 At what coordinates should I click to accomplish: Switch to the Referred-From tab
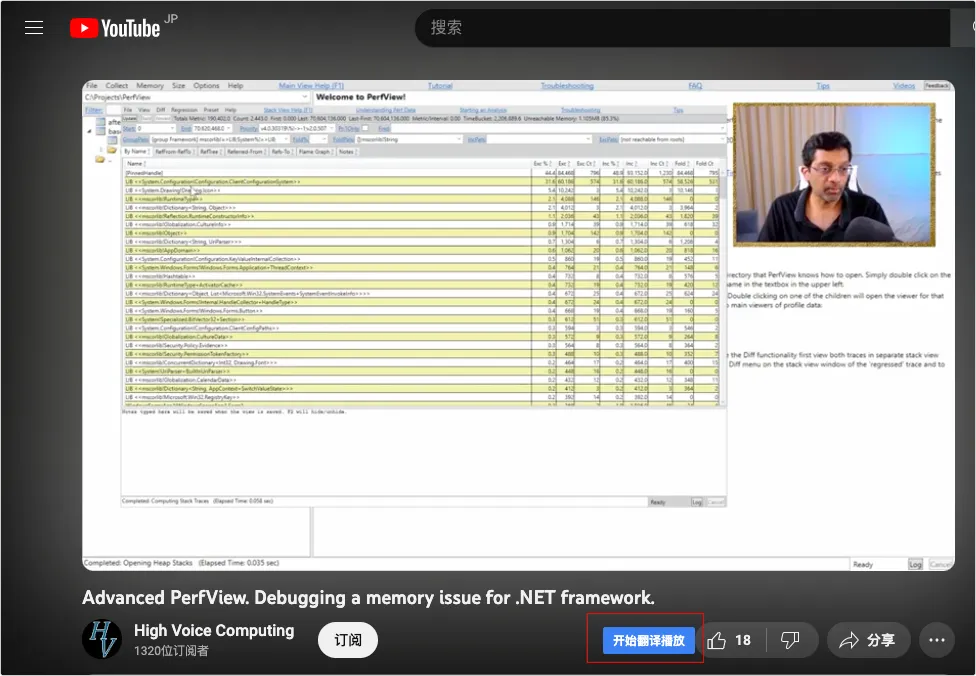pyautogui.click(x=245, y=151)
